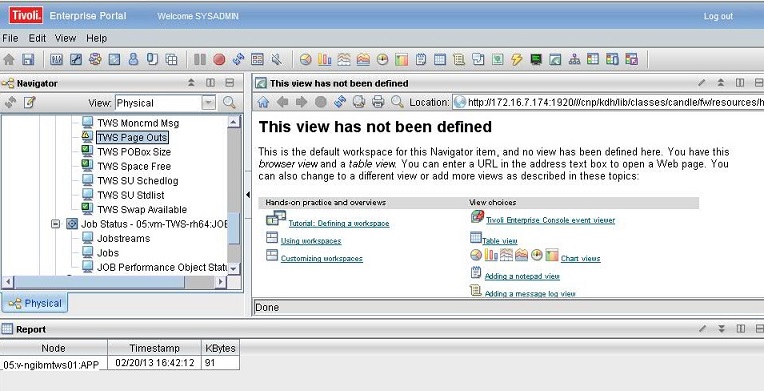764x391 pixels.
Task: Click the red Stop button in main toolbar
Action: tap(219, 59)
